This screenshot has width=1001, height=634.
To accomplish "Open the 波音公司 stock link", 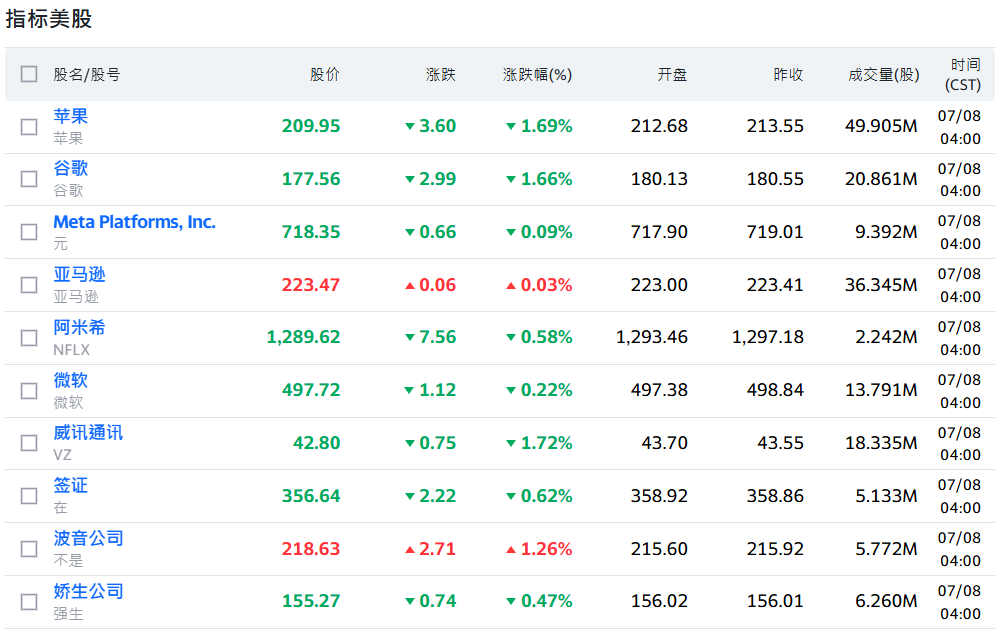I will click(88, 539).
